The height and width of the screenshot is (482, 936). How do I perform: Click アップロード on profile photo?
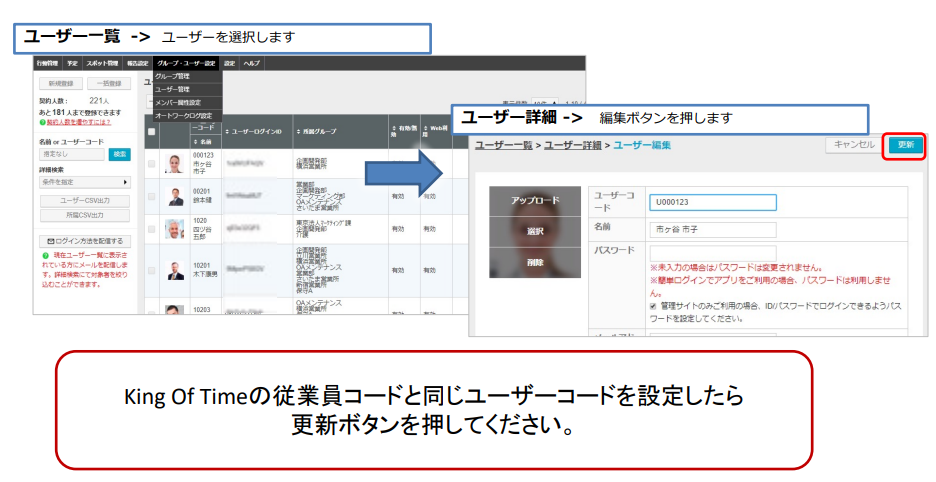coord(535,201)
